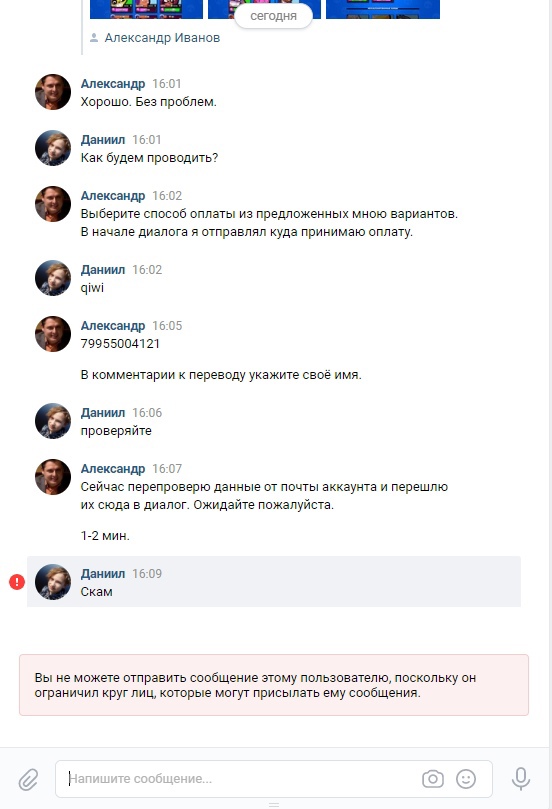
Task: Click Даниил's avatar at 16:02
Action: point(53,278)
